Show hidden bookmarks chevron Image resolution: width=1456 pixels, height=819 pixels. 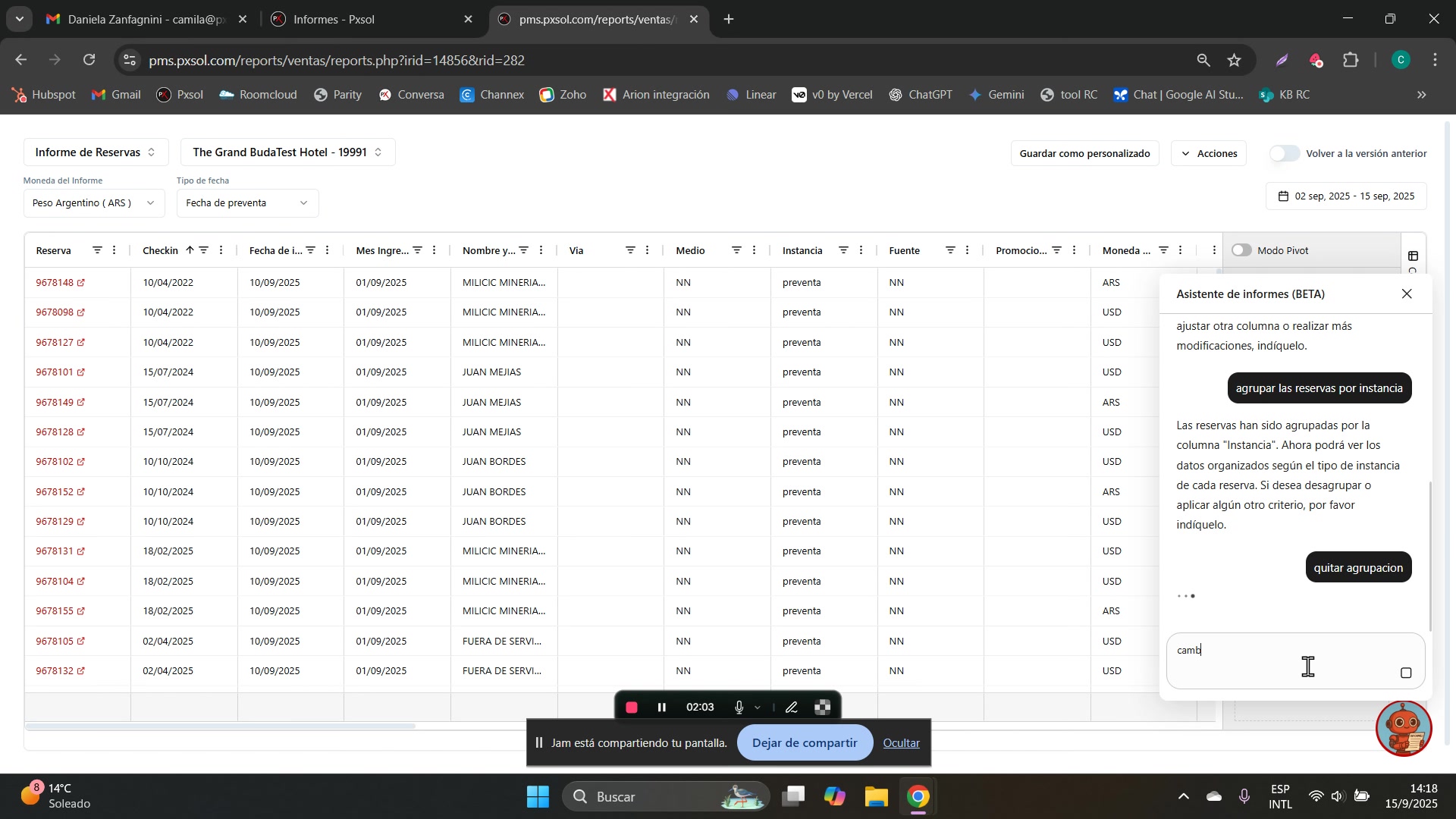(x=1422, y=96)
